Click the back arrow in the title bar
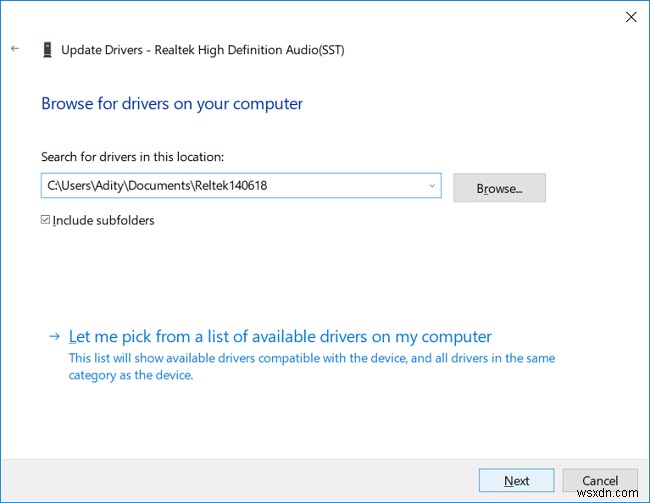650x503 pixels. [x=14, y=49]
